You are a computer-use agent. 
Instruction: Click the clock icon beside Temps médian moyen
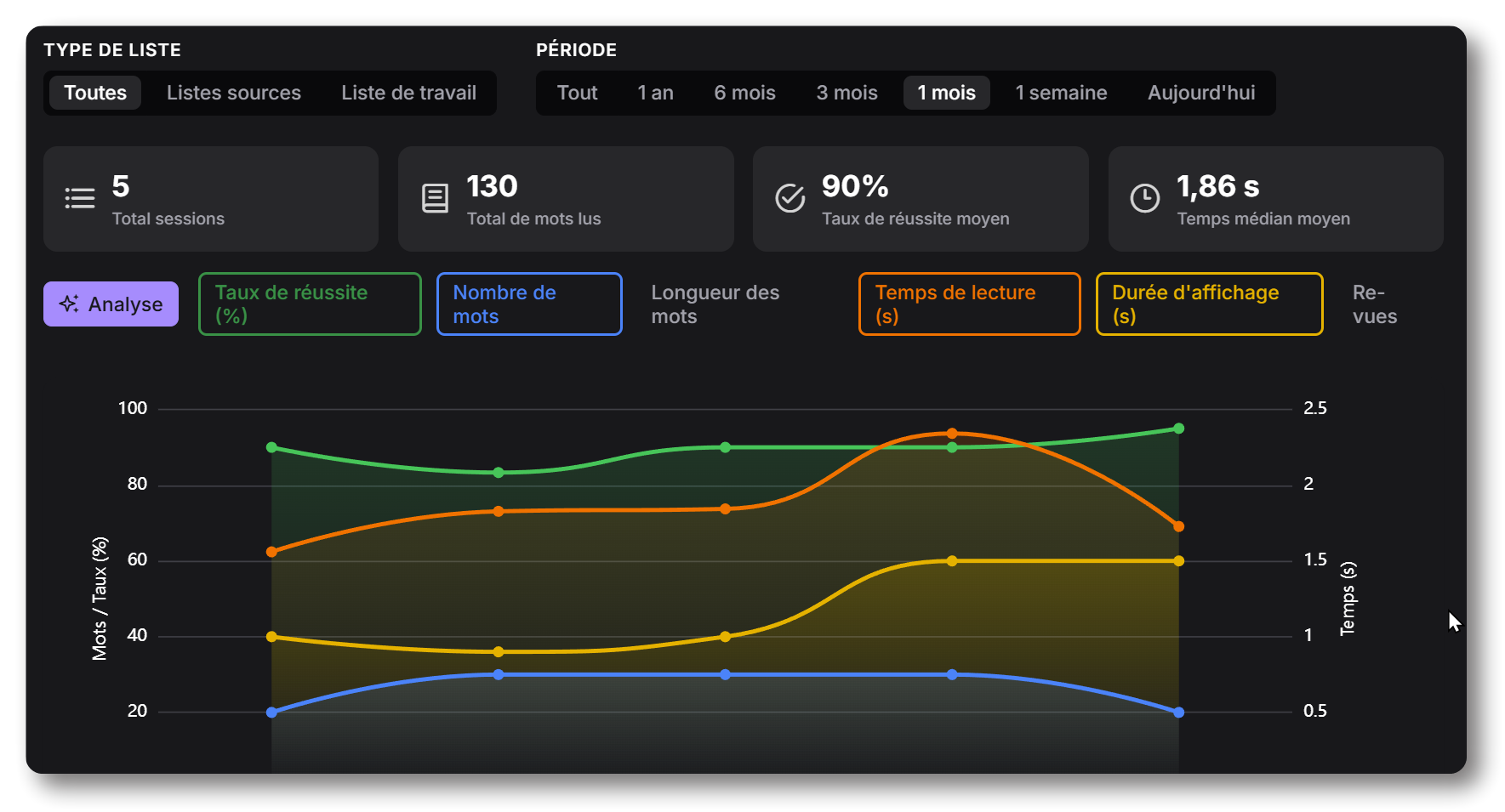click(1144, 198)
